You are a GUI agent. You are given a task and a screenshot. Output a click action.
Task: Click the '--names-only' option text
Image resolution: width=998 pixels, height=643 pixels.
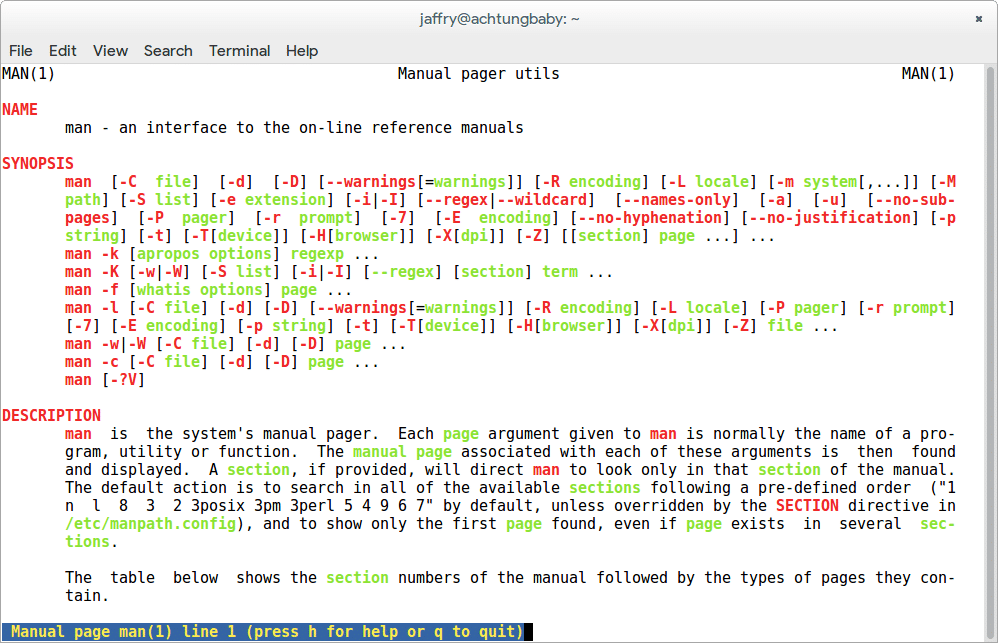click(677, 200)
